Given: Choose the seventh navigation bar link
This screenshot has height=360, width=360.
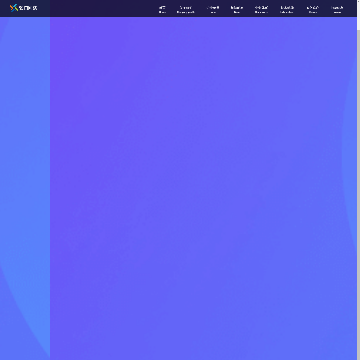Looking at the screenshot, I should click(313, 10).
